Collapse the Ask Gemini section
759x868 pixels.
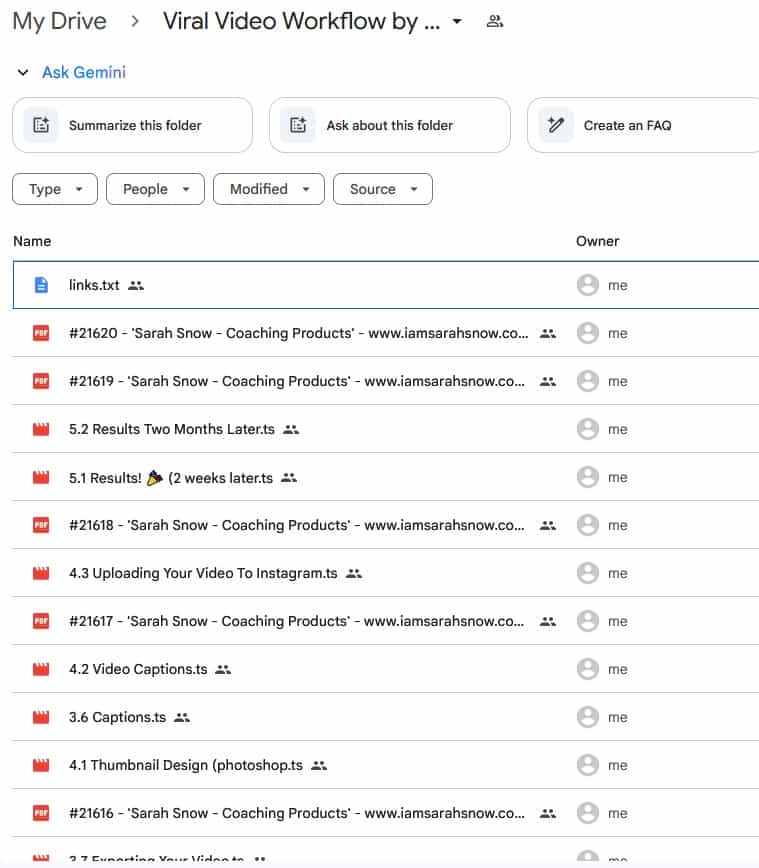tap(23, 72)
